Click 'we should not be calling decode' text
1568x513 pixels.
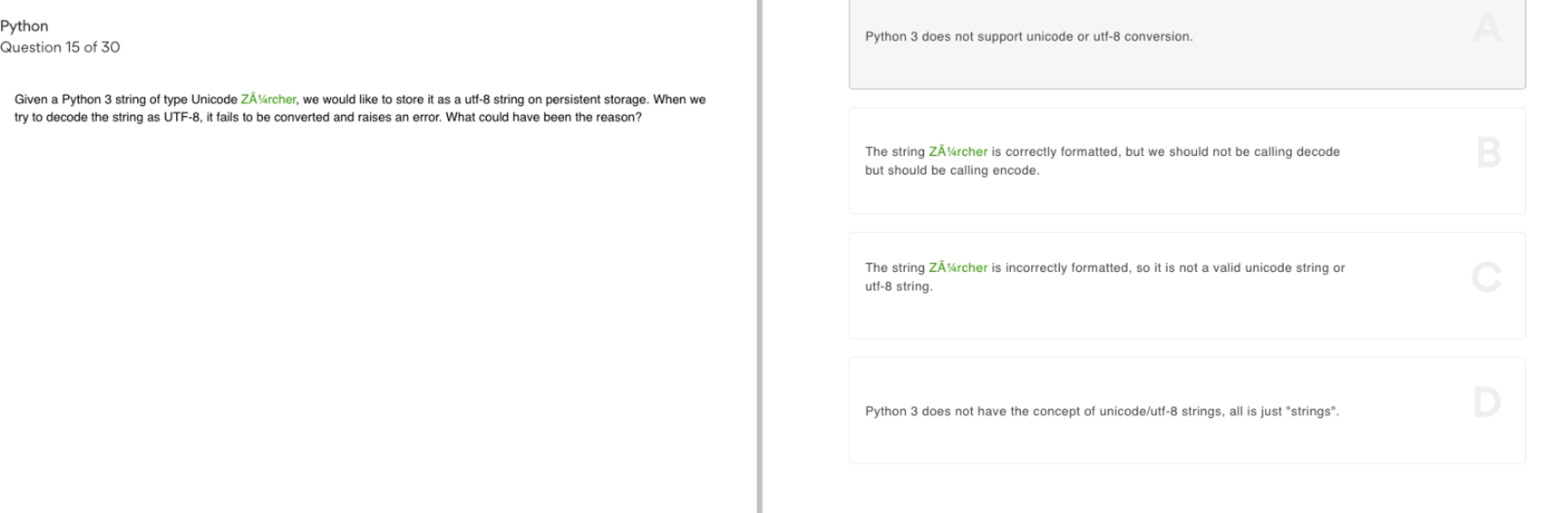[x=1255, y=152]
